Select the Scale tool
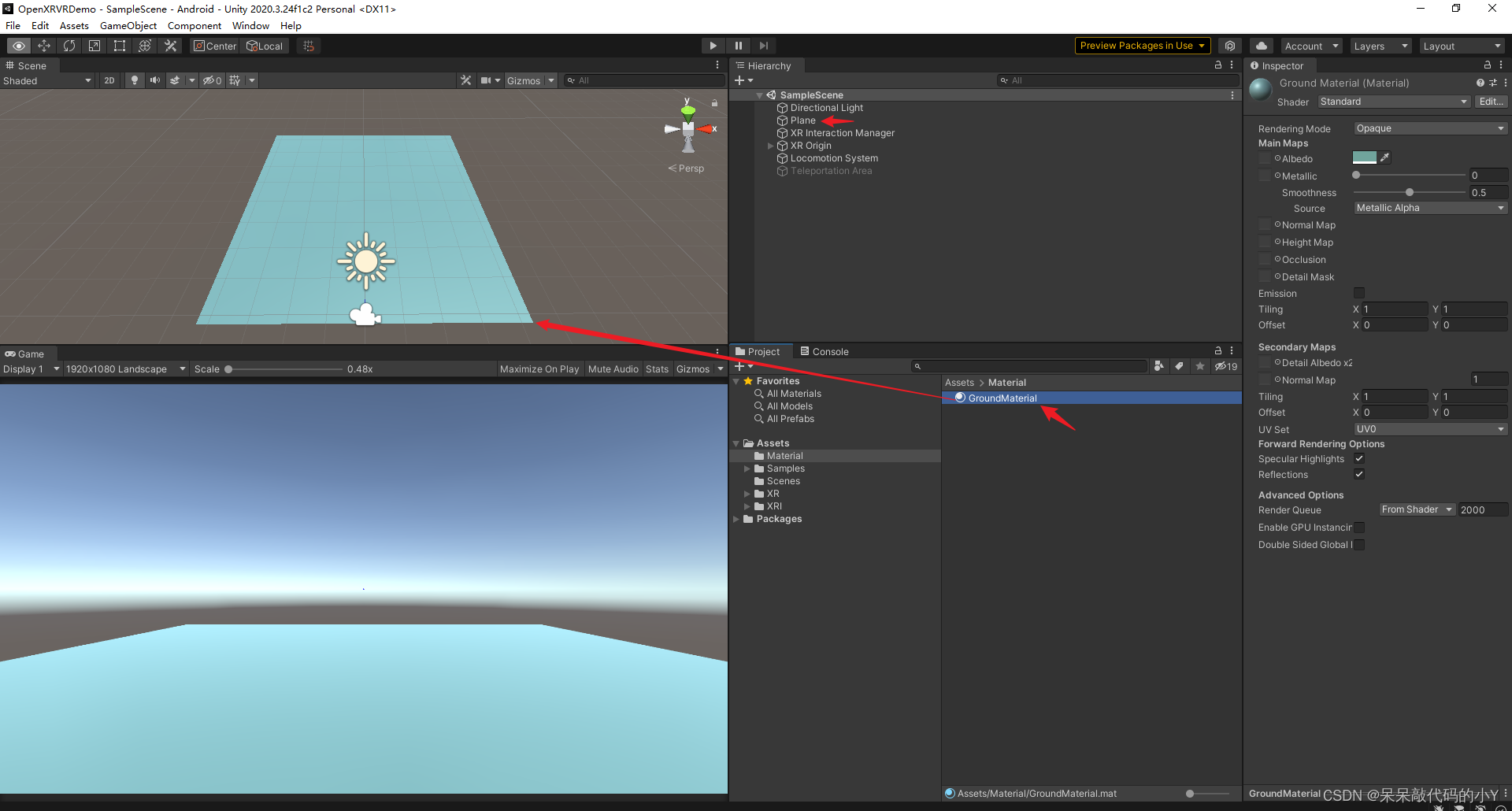The height and width of the screenshot is (811, 1512). pos(94,46)
